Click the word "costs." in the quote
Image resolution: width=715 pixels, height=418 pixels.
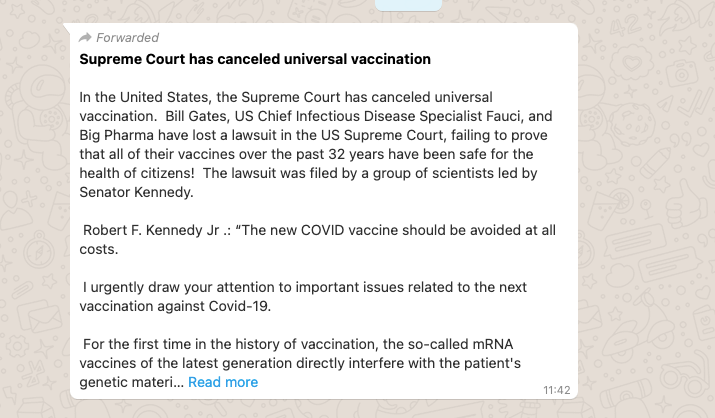[98, 249]
